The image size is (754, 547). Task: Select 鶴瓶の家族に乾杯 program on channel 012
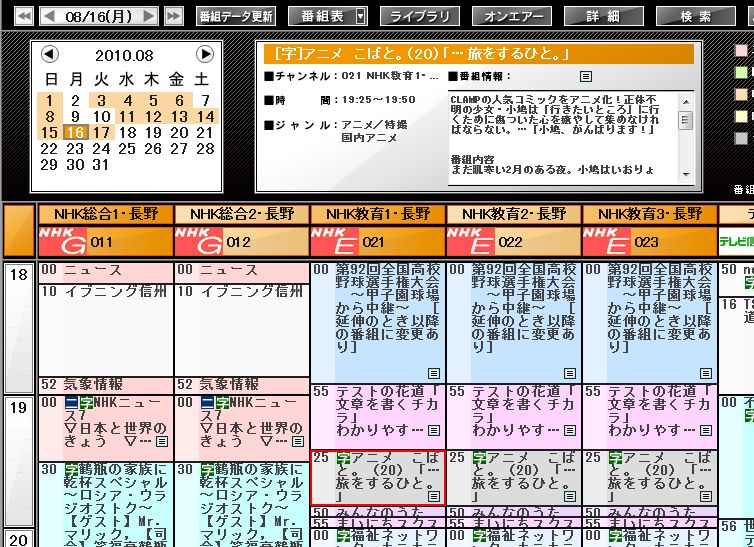point(242,505)
